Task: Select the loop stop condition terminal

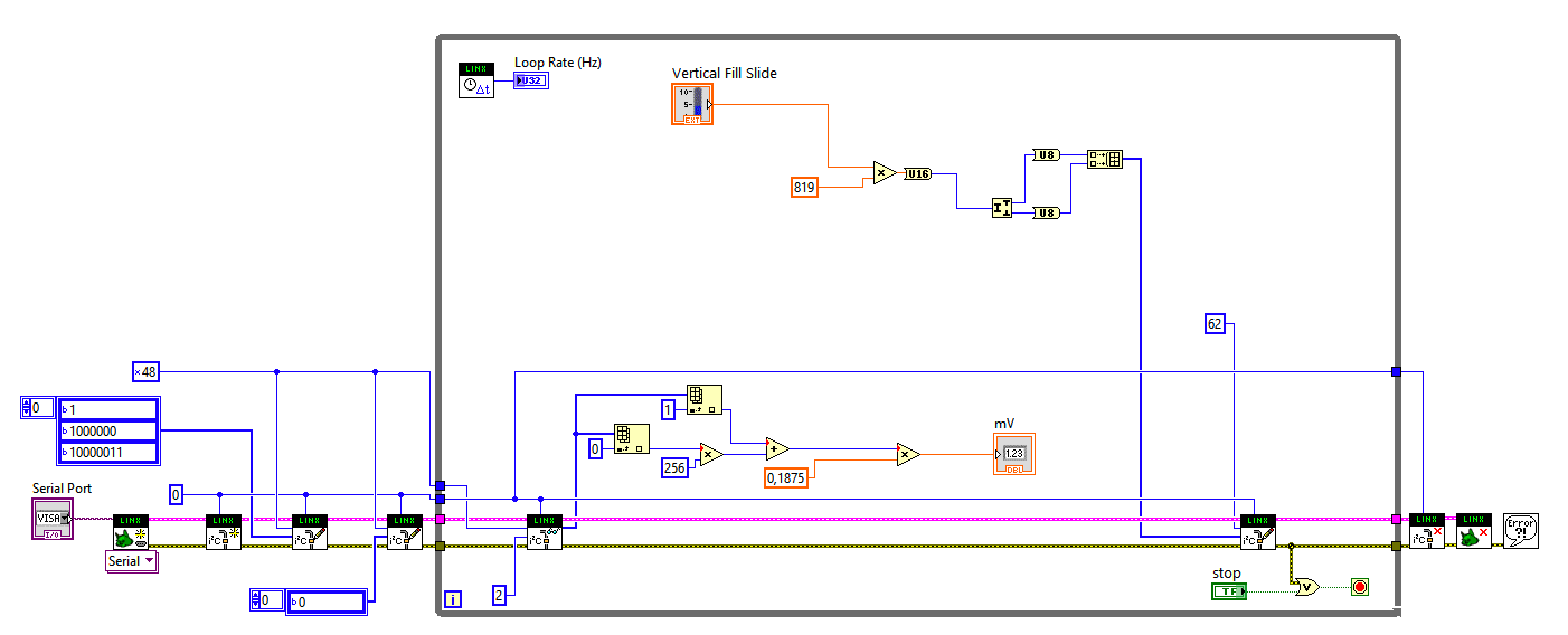Action: pyautogui.click(x=1360, y=587)
